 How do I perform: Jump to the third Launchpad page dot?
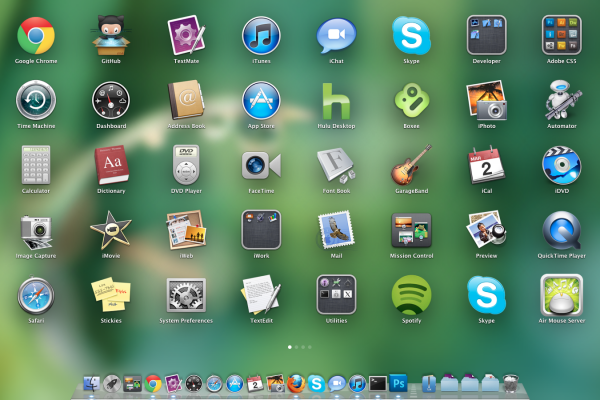pos(303,347)
